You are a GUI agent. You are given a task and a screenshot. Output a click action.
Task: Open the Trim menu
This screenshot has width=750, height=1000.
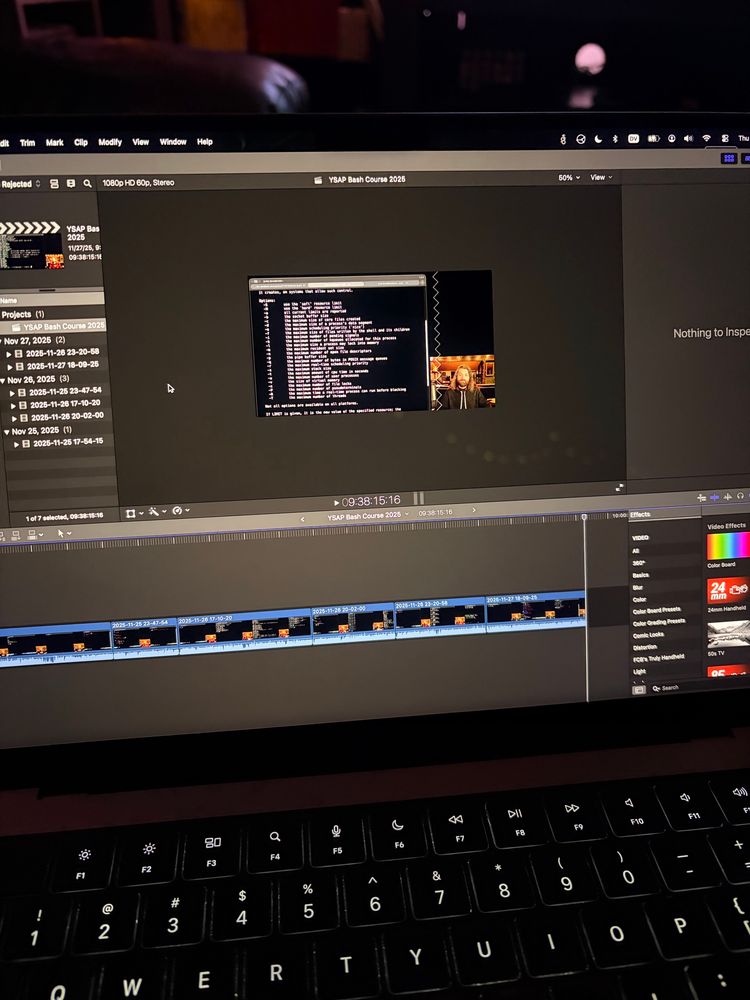coord(27,143)
